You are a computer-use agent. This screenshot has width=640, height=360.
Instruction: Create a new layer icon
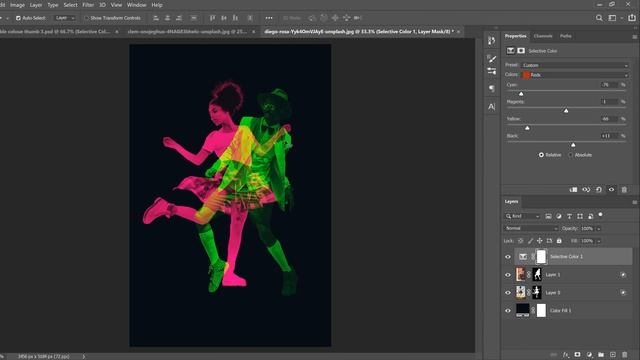click(613, 355)
